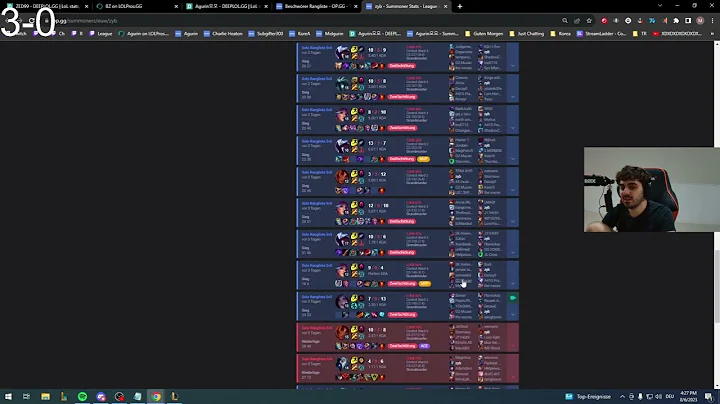This screenshot has height=404, width=720.
Task: Select the 'Perfect KDA' text
Action: 378,274
